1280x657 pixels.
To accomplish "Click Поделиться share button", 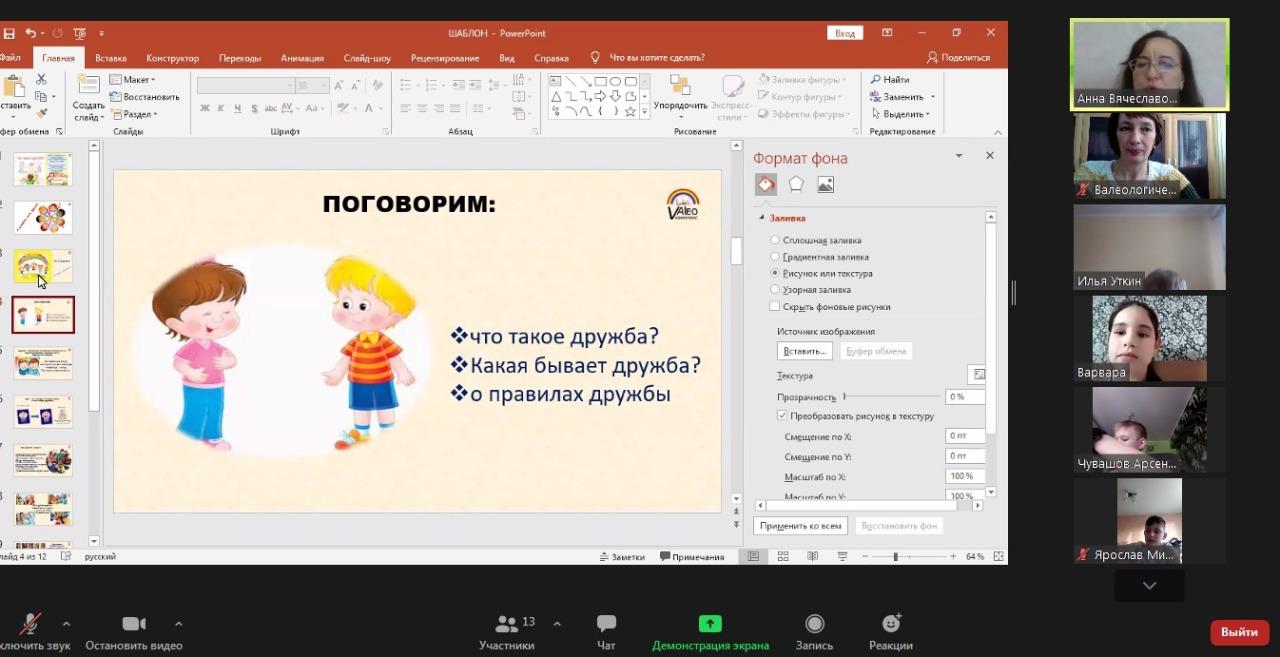I will click(959, 58).
